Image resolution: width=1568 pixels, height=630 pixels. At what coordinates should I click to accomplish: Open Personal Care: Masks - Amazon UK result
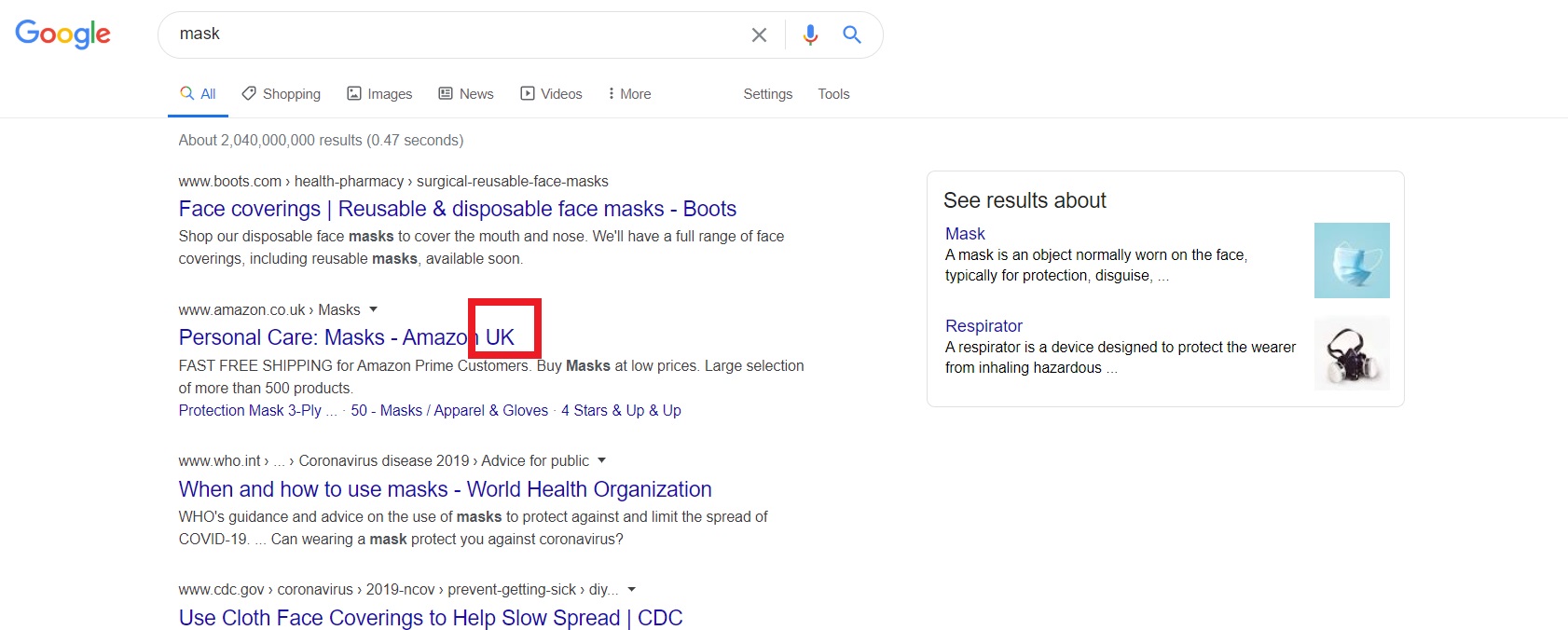pos(346,337)
